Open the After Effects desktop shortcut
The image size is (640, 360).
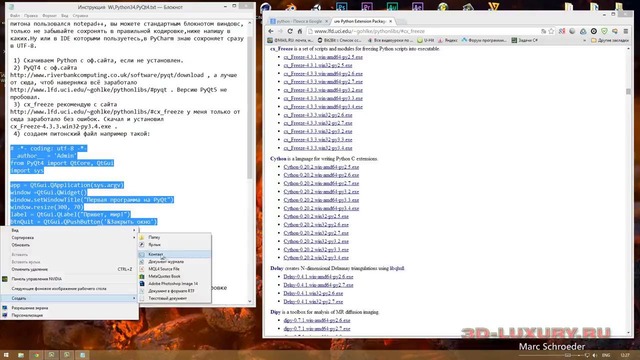pos(418,6)
